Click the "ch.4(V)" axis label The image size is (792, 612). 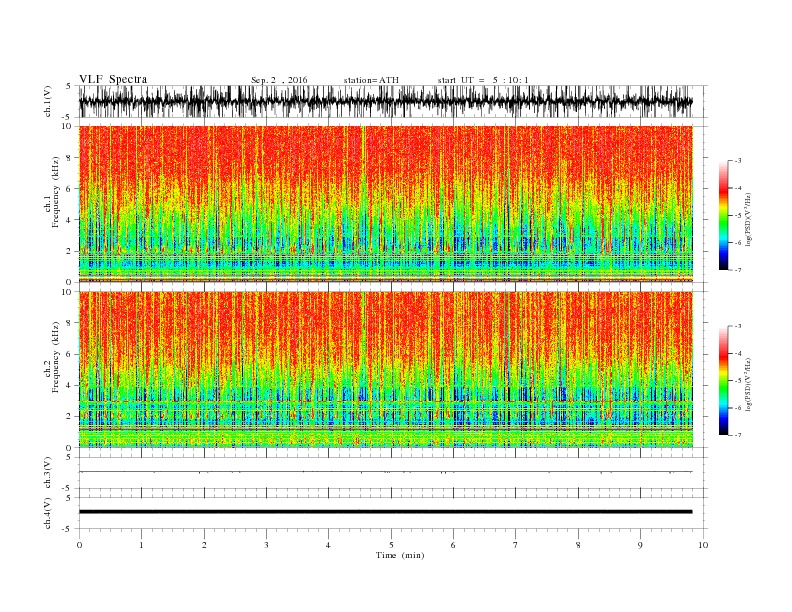pyautogui.click(x=48, y=513)
